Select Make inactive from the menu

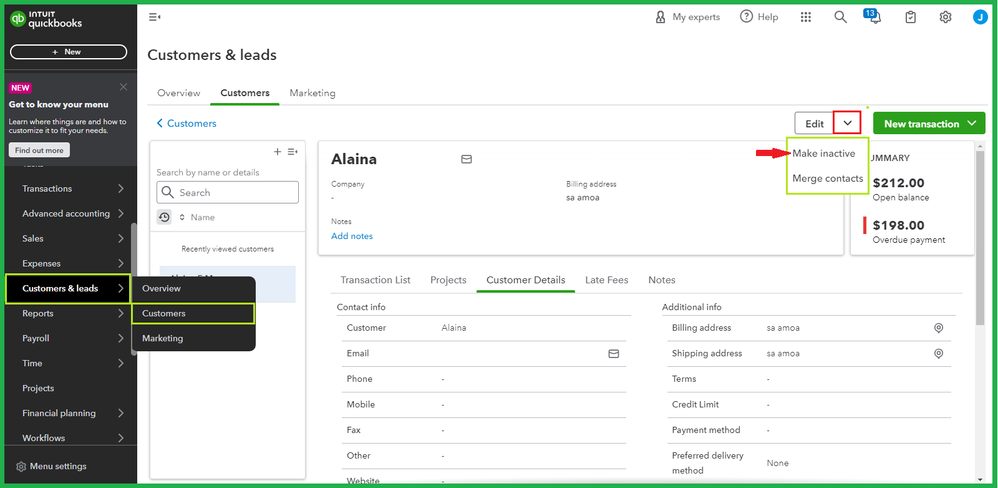[824, 153]
